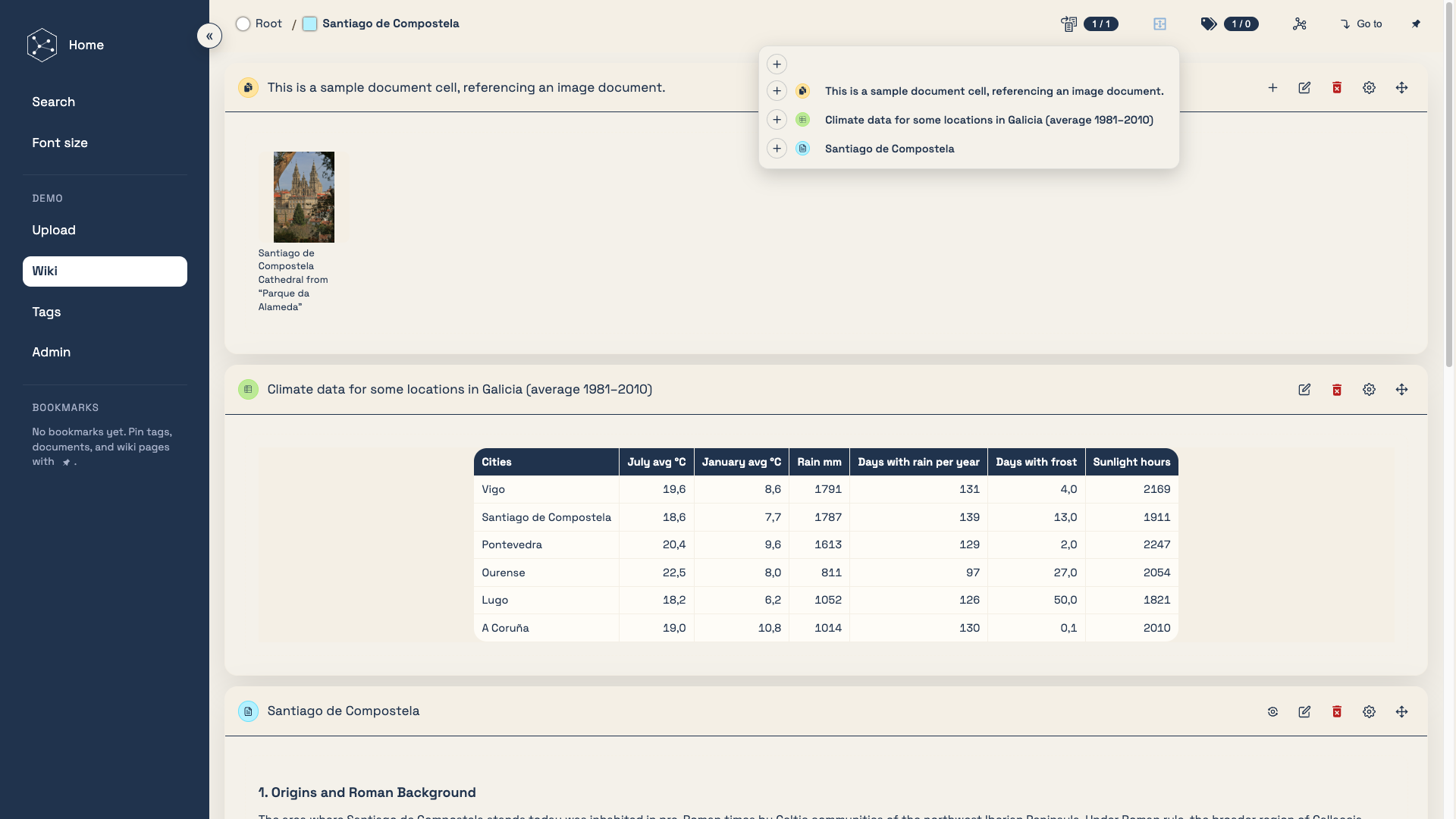
Task: Click the plus before Climate data popup entry
Action: tap(777, 120)
